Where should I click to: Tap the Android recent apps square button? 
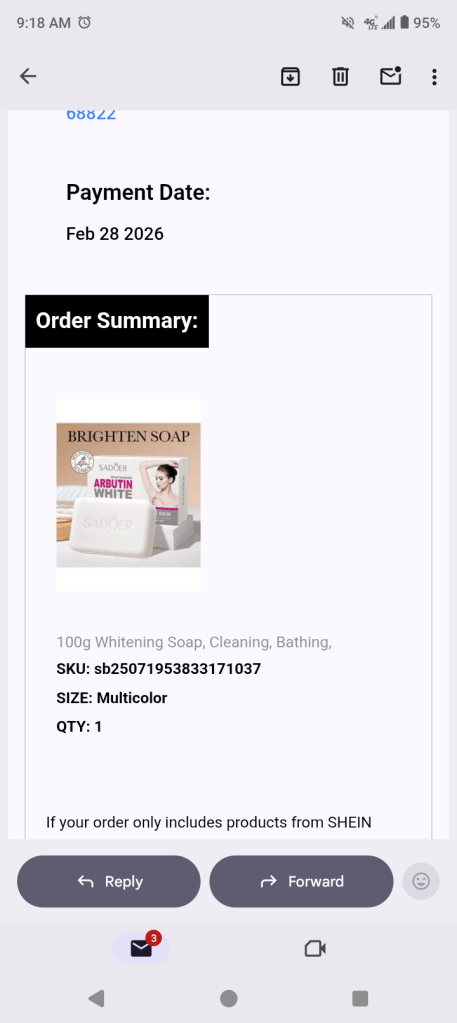pyautogui.click(x=360, y=998)
